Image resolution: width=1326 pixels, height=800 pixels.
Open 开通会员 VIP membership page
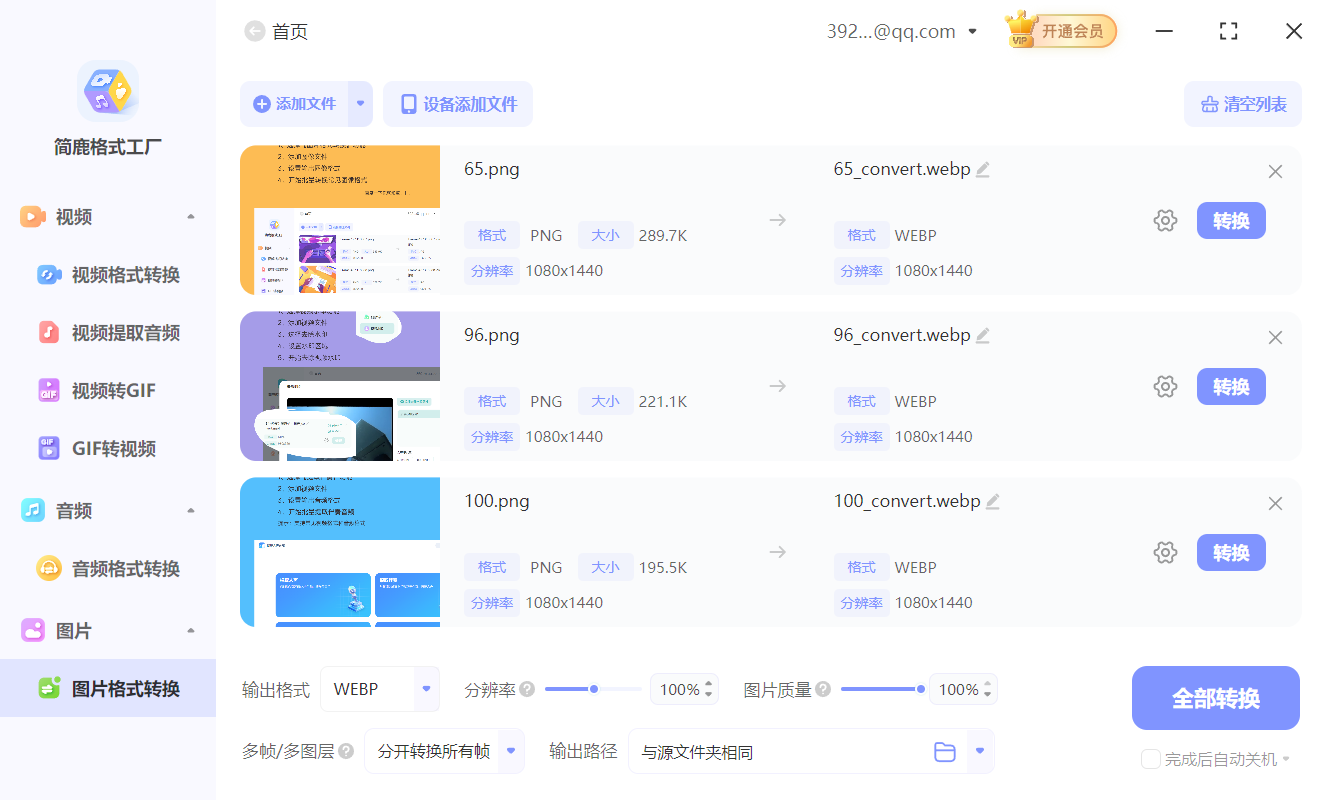pyautogui.click(x=1060, y=31)
